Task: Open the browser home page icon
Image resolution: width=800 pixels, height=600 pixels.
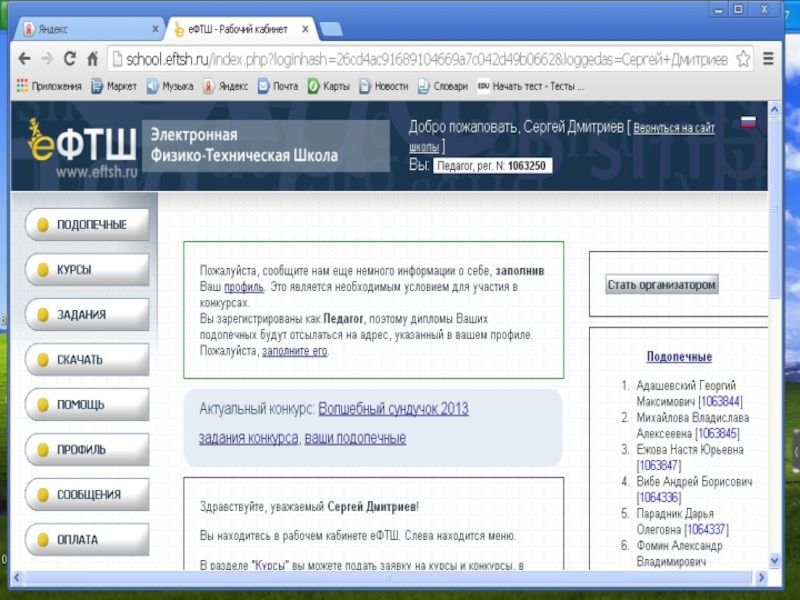Action: point(92,59)
